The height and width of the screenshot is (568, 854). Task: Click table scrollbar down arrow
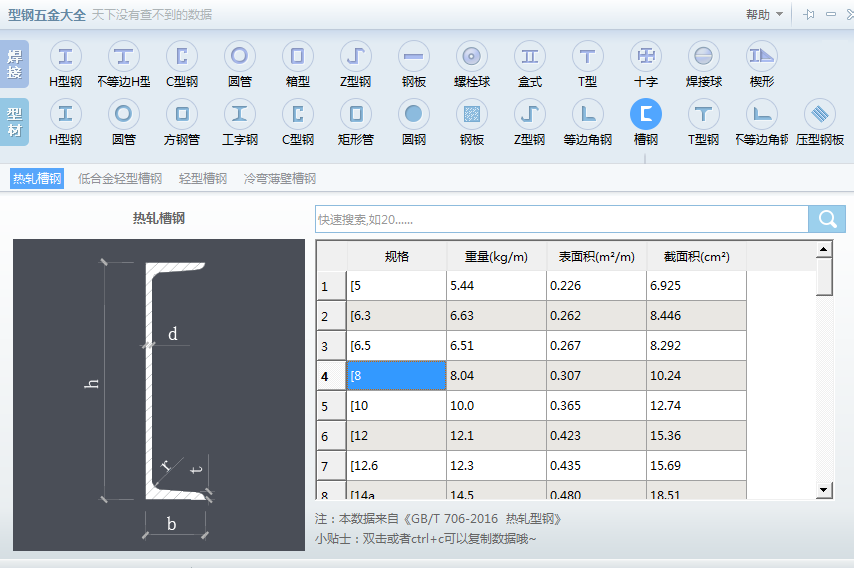pyautogui.click(x=824, y=490)
